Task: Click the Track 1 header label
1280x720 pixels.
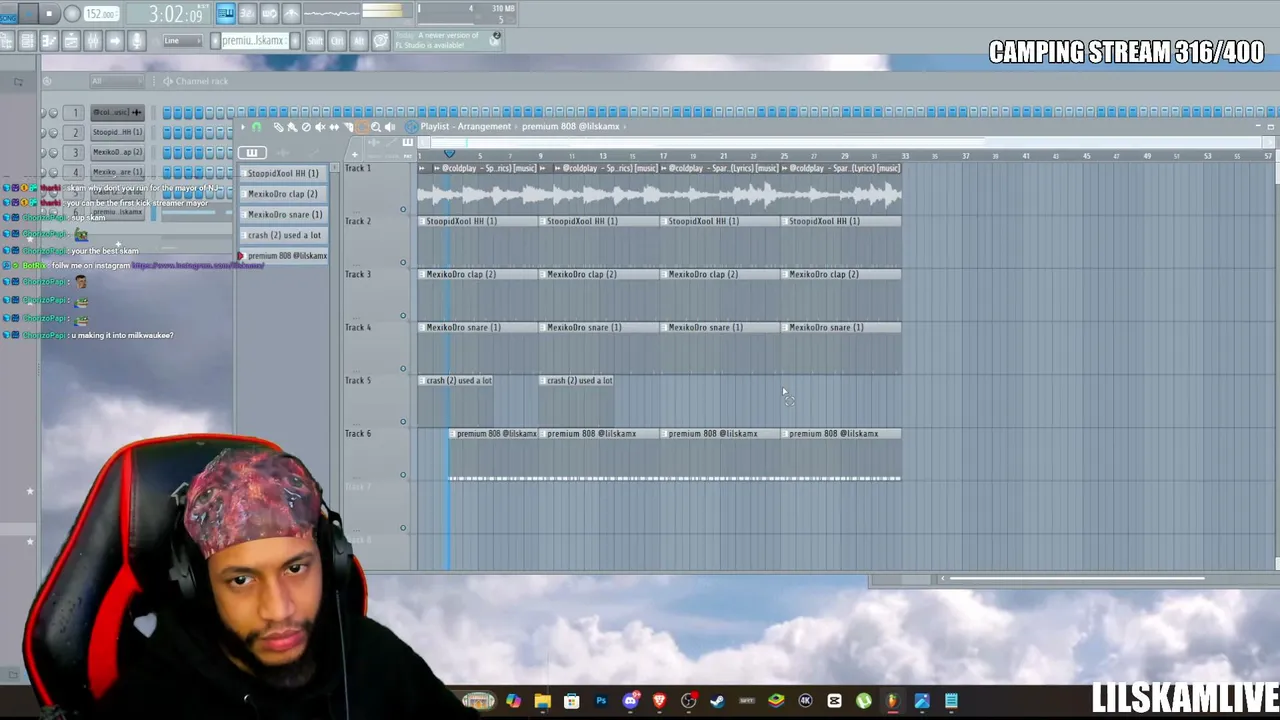Action: click(358, 168)
